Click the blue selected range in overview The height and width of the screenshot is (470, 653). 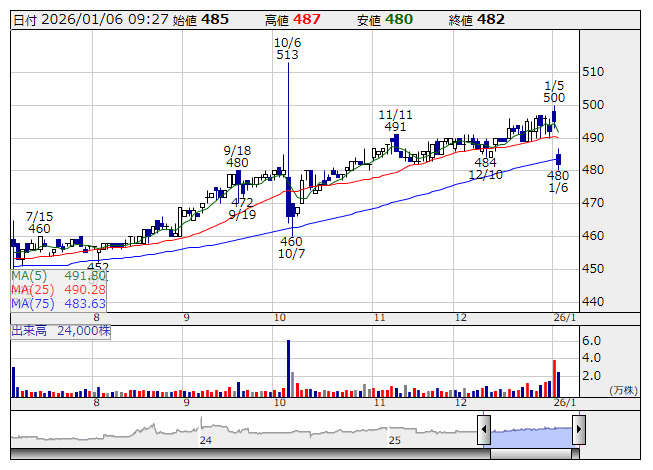click(x=531, y=431)
